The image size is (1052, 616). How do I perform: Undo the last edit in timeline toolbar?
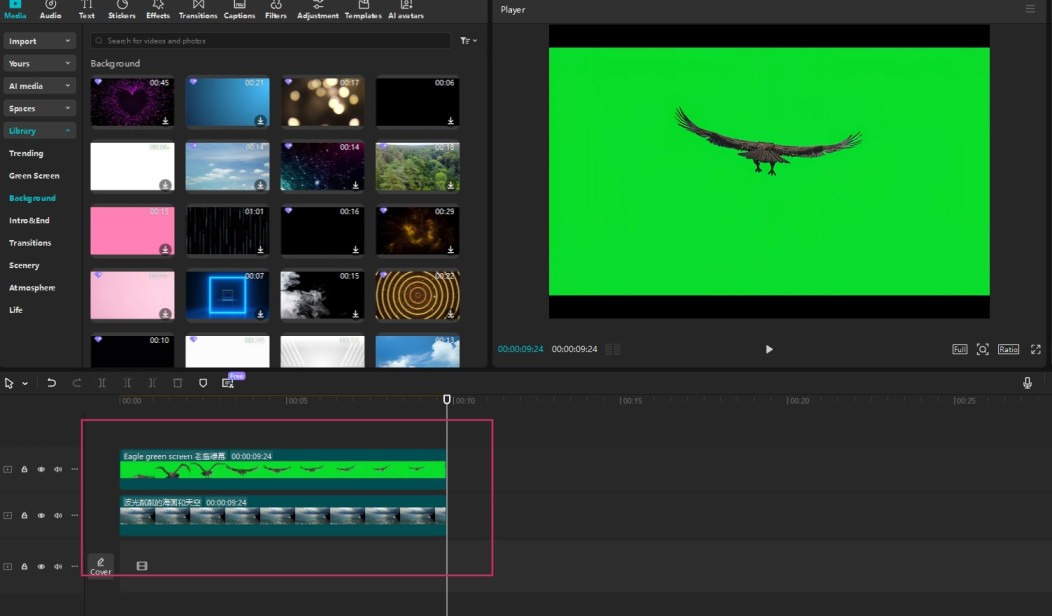pos(51,382)
